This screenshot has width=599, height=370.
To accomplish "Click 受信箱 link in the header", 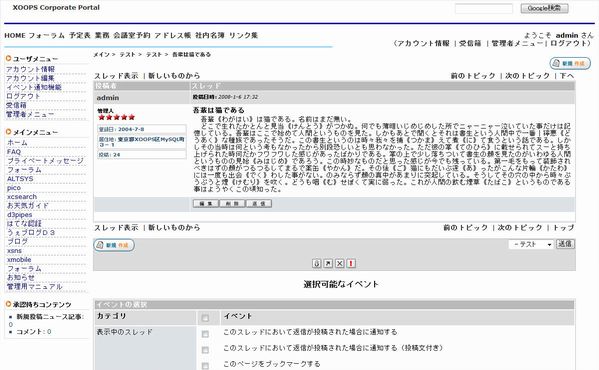I will tap(470, 44).
